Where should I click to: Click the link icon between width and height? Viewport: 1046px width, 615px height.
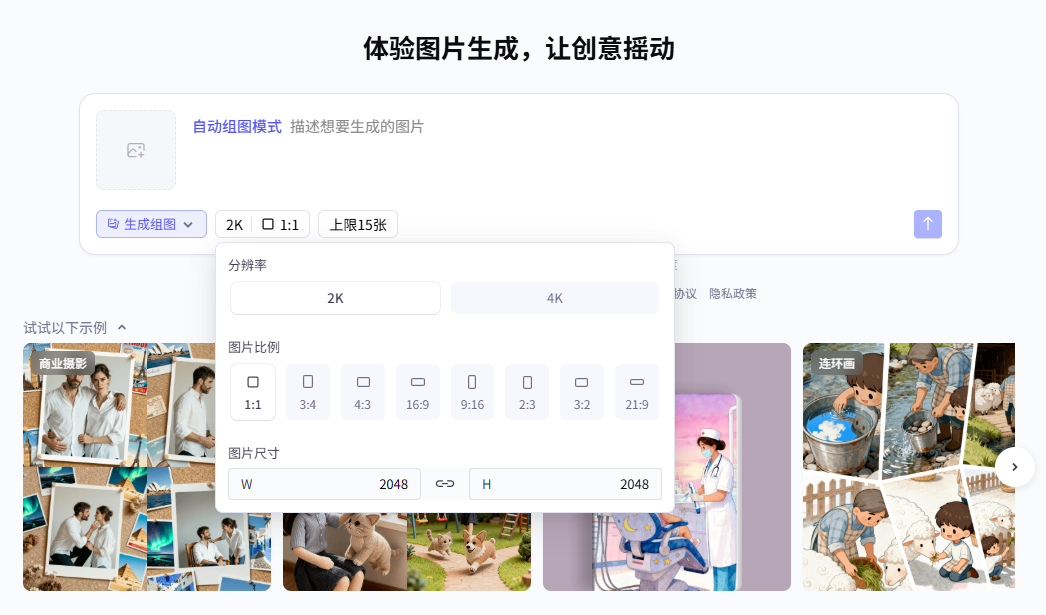tap(445, 484)
